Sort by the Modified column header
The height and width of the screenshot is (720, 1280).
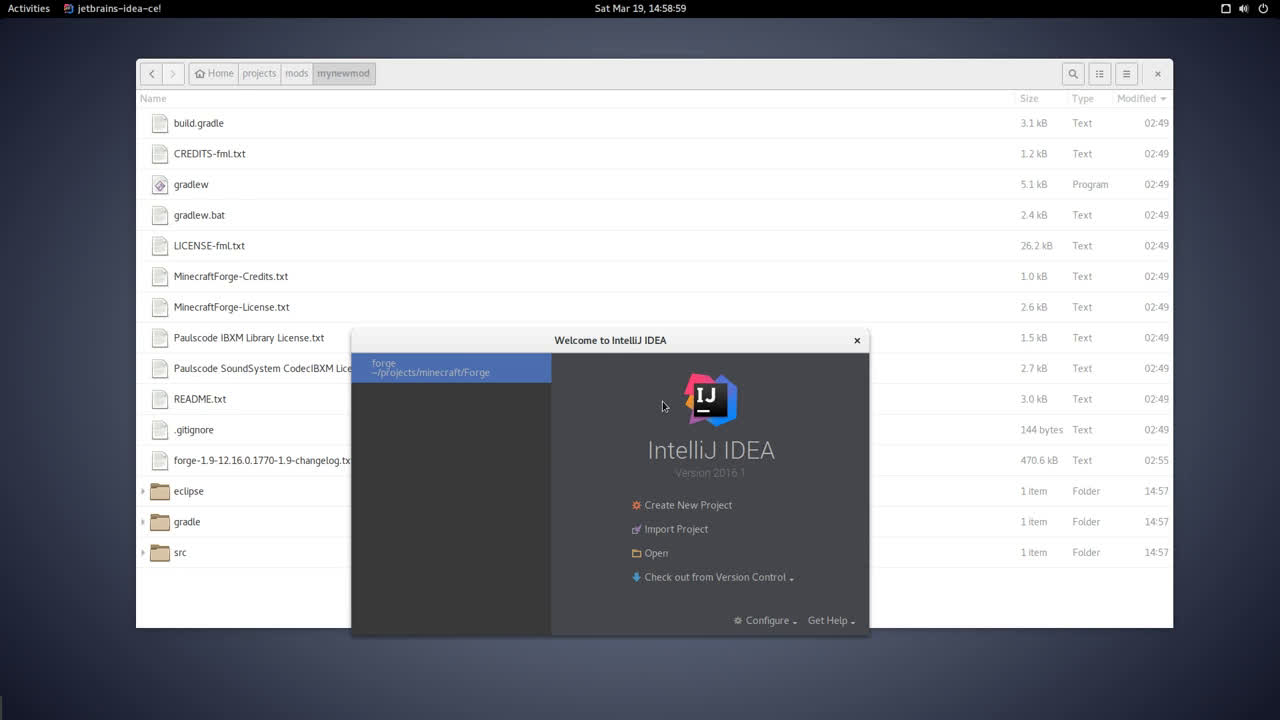tap(1142, 98)
